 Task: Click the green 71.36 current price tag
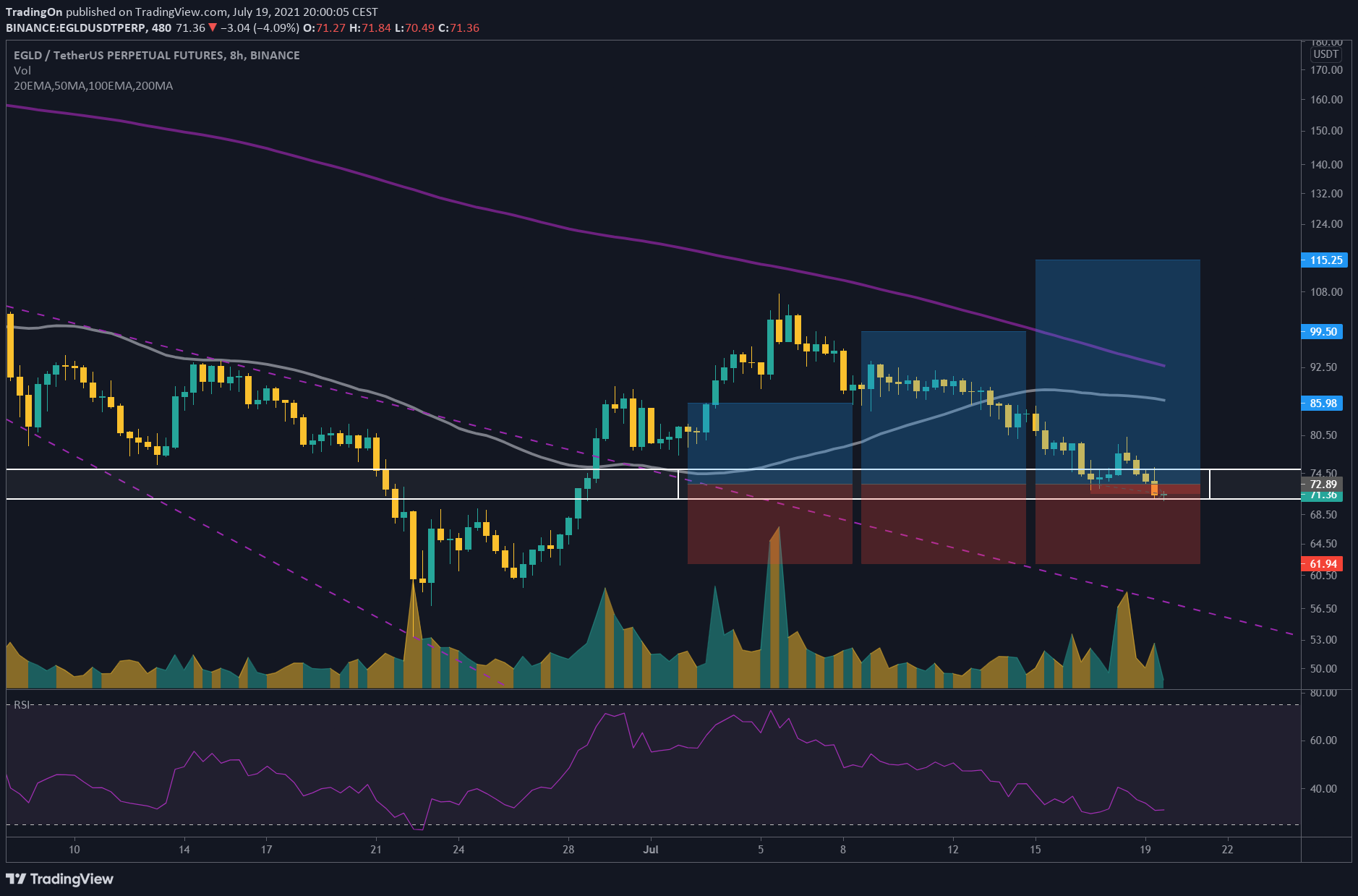(1322, 495)
